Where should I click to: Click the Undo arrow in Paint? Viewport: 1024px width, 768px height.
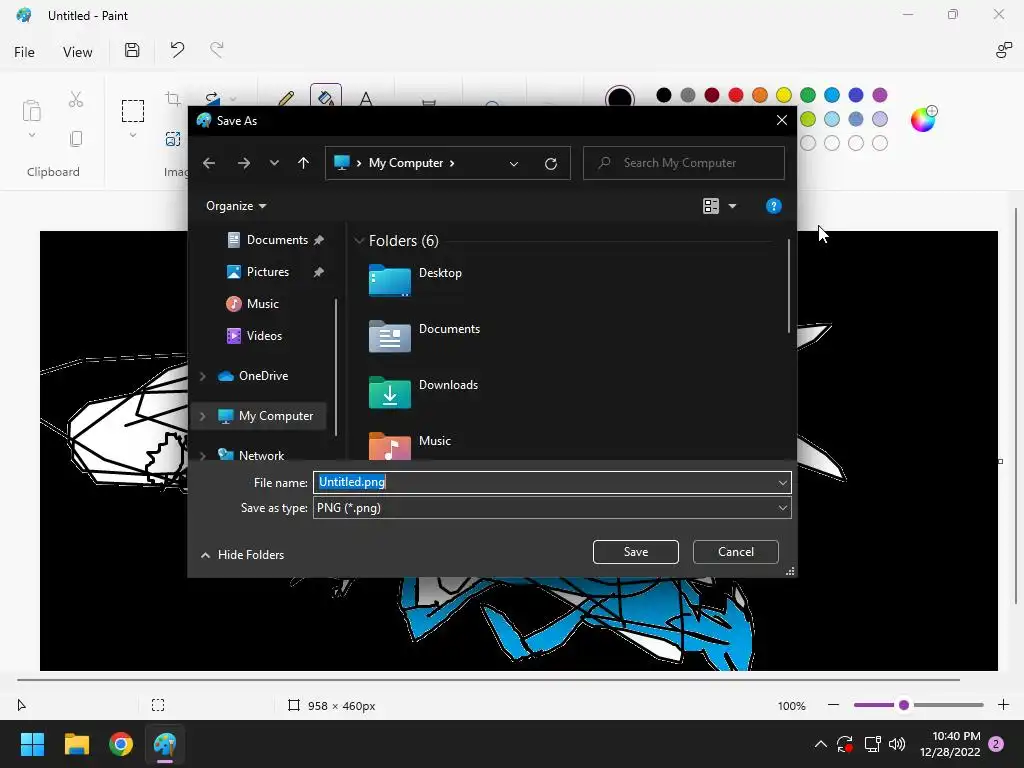[x=177, y=50]
